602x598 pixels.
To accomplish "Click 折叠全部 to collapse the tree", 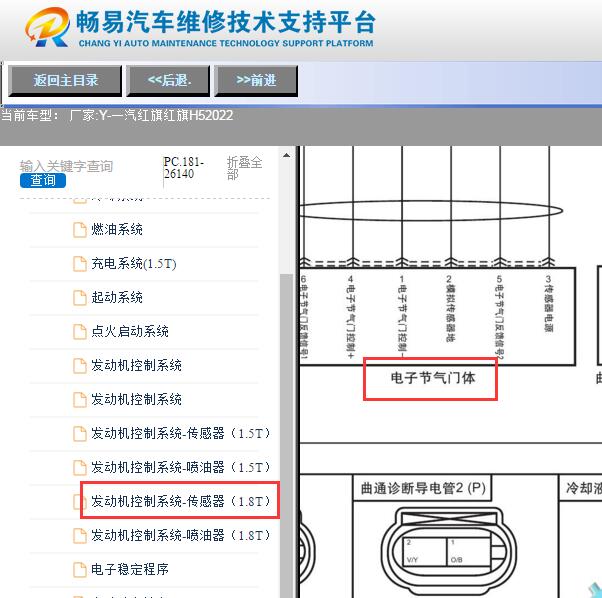I will click(x=244, y=168).
